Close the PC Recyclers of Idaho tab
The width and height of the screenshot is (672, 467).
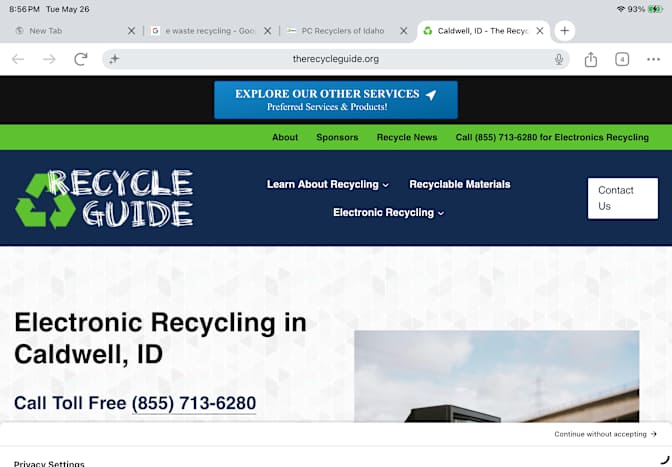click(404, 31)
